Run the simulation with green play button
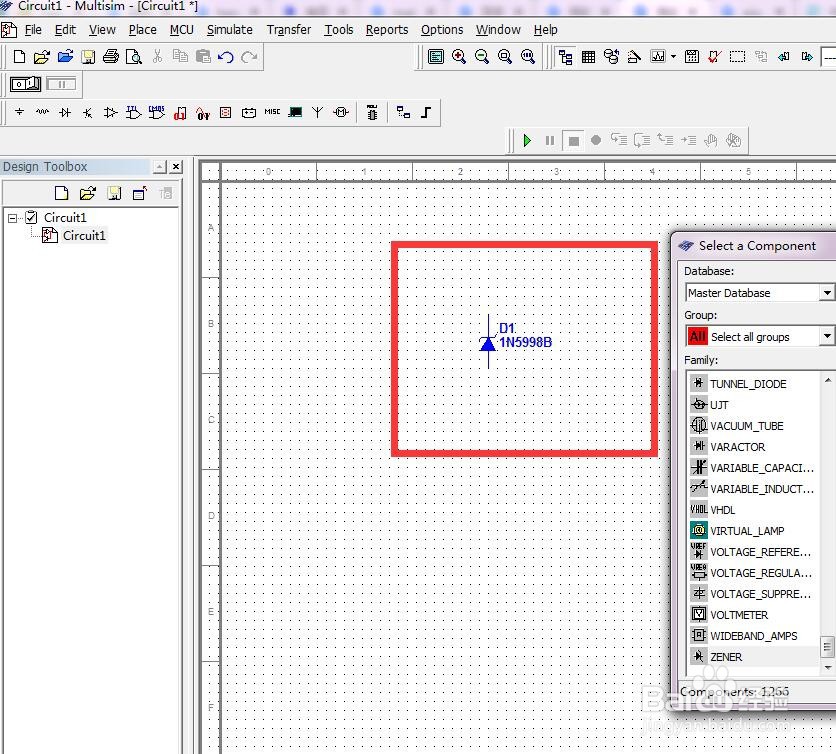Image resolution: width=836 pixels, height=754 pixels. pos(527,140)
